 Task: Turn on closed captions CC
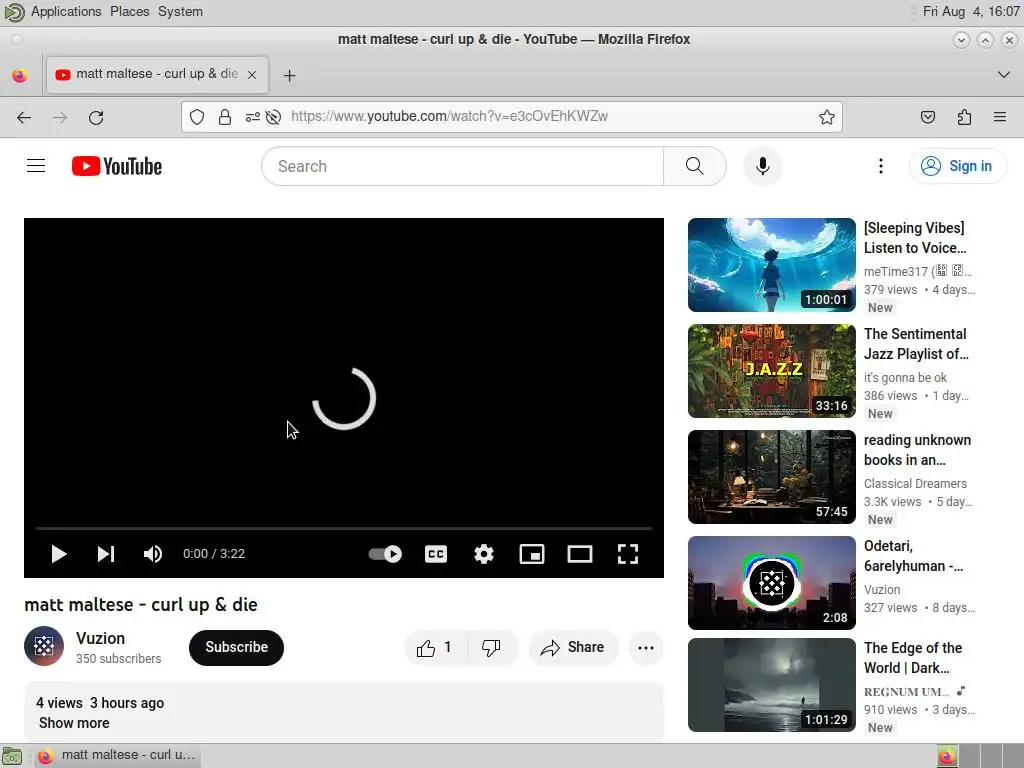pyautogui.click(x=436, y=554)
